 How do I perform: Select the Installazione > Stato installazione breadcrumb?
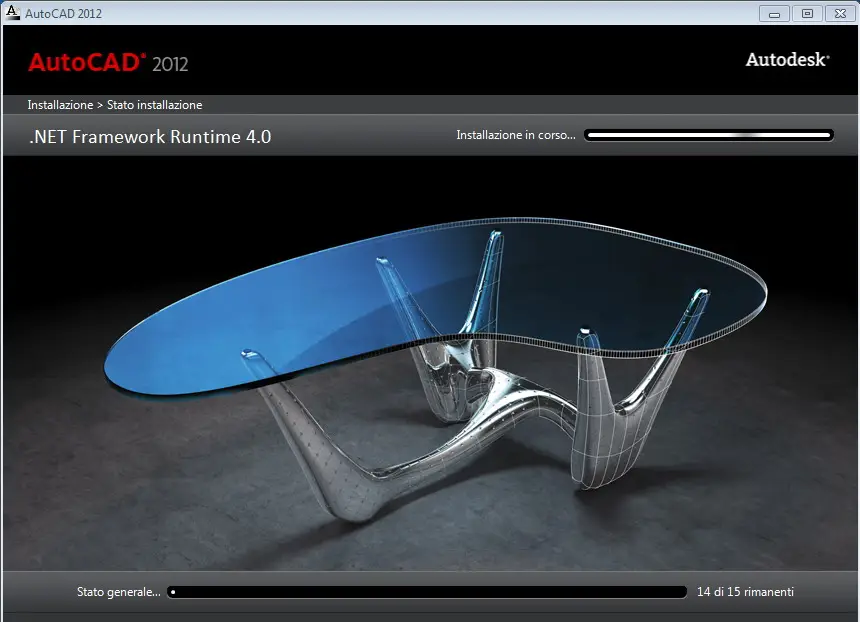click(x=115, y=105)
